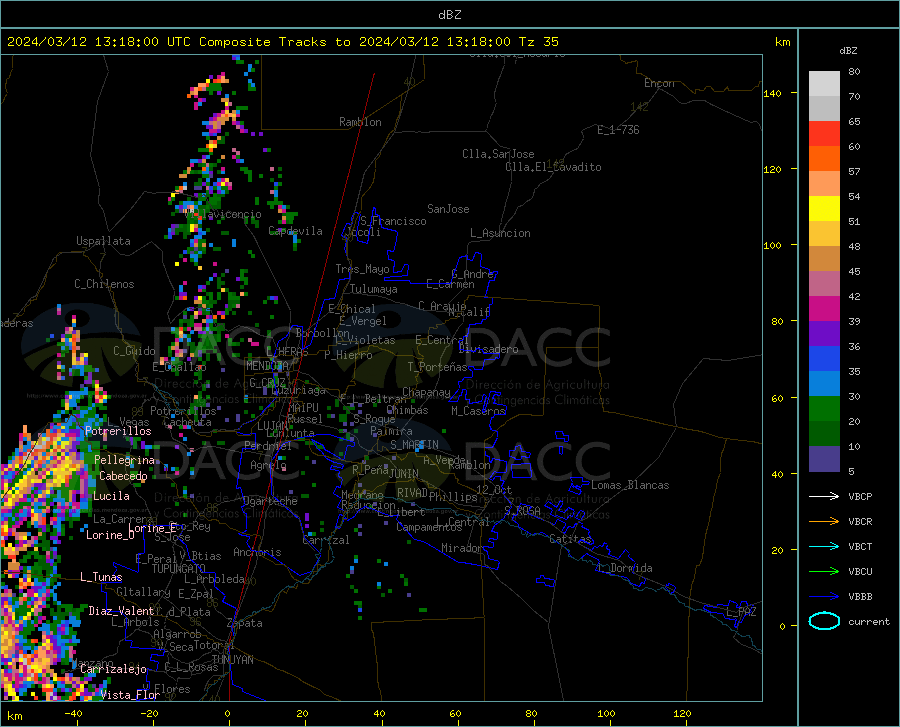The image size is (900, 727).
Task: Click the '120' tick on the bottom axis
Action: point(682,713)
